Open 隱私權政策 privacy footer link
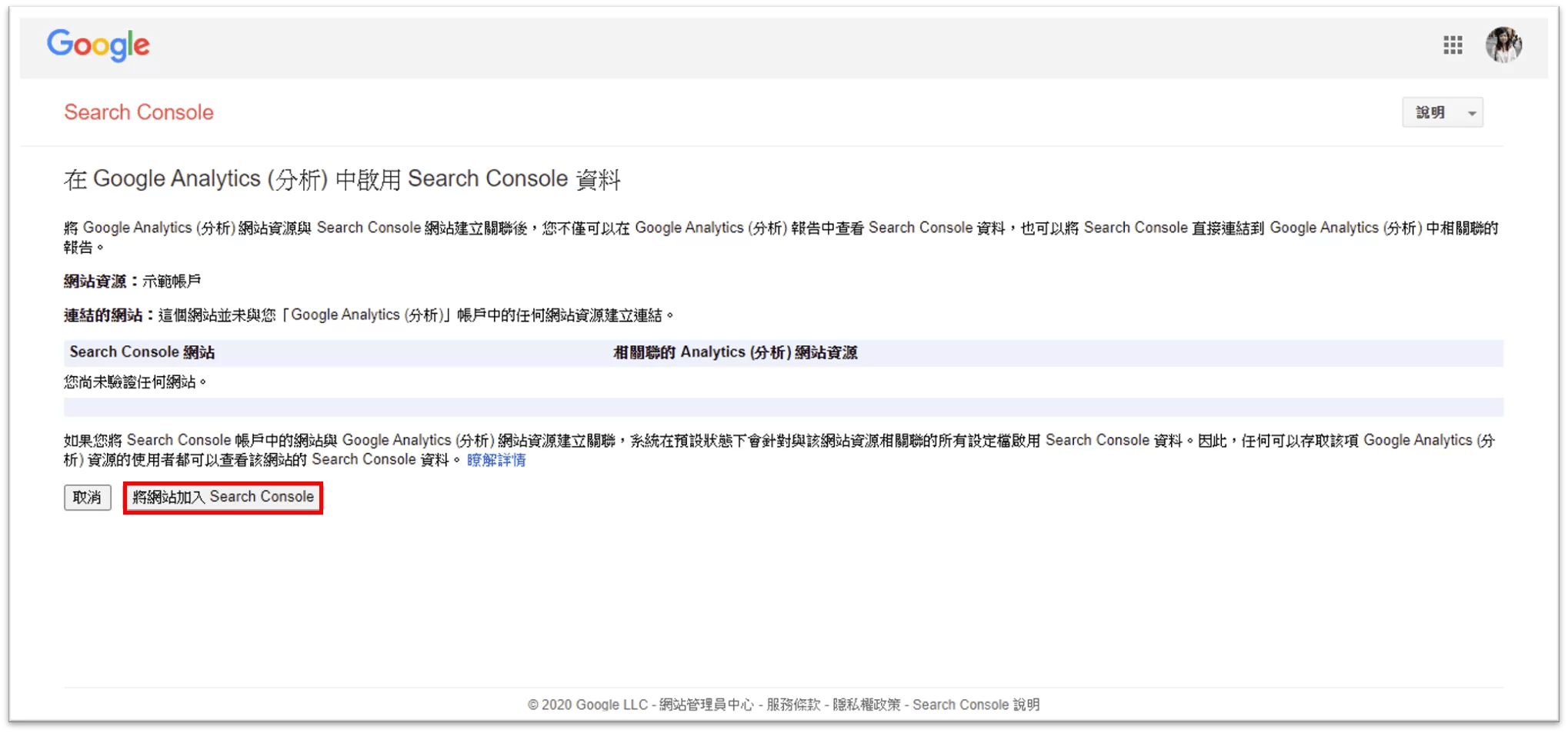This screenshot has height=733, width=1568. pyautogui.click(x=866, y=705)
